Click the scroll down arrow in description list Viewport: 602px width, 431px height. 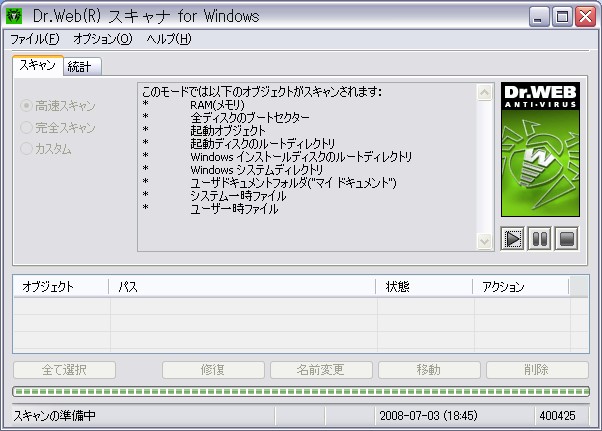[x=485, y=241]
